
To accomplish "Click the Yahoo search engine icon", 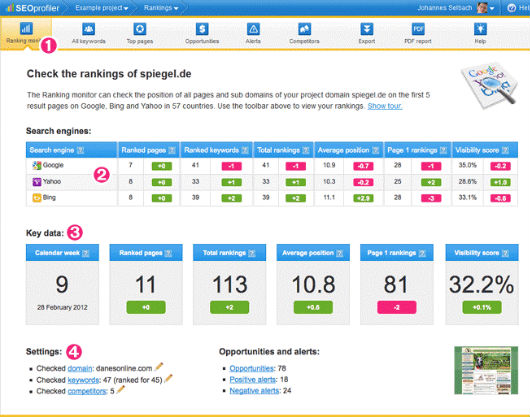I will click(x=37, y=182).
